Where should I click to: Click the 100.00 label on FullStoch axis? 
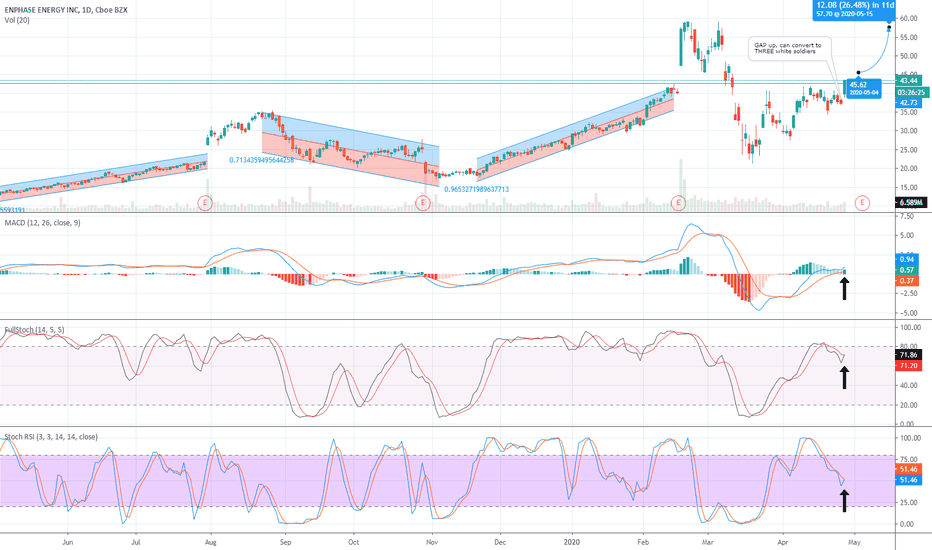(x=910, y=328)
